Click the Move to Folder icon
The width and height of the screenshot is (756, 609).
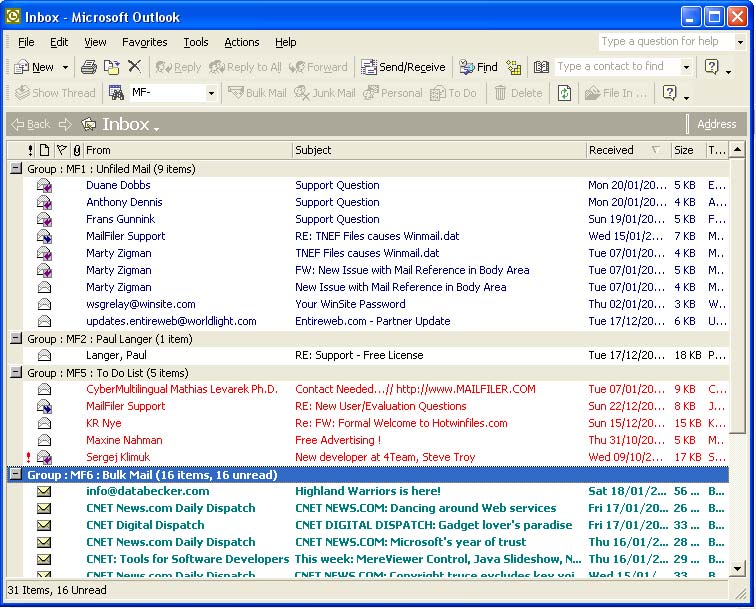[x=112, y=67]
